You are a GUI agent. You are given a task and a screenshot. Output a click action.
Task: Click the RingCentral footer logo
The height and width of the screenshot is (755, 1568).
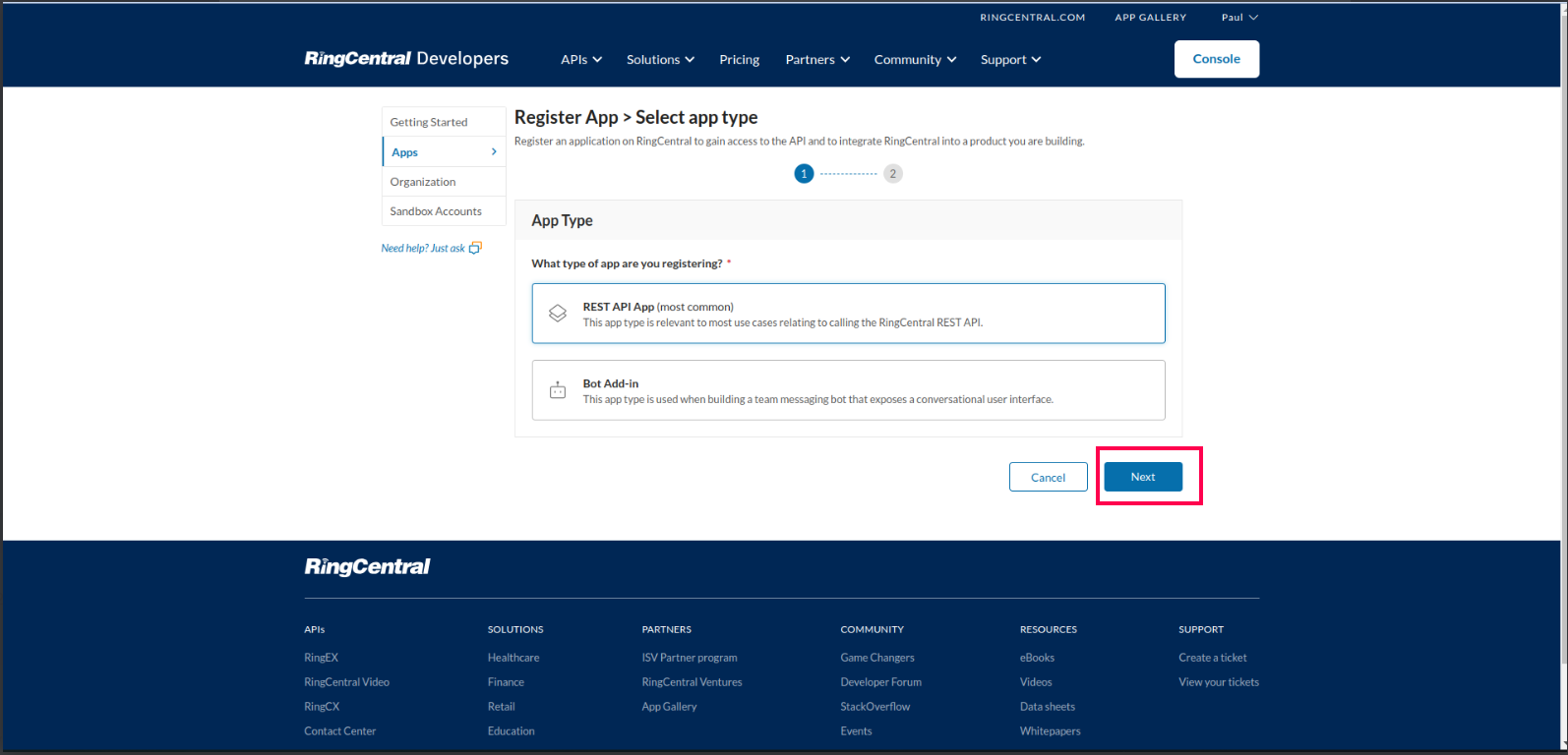coord(367,566)
